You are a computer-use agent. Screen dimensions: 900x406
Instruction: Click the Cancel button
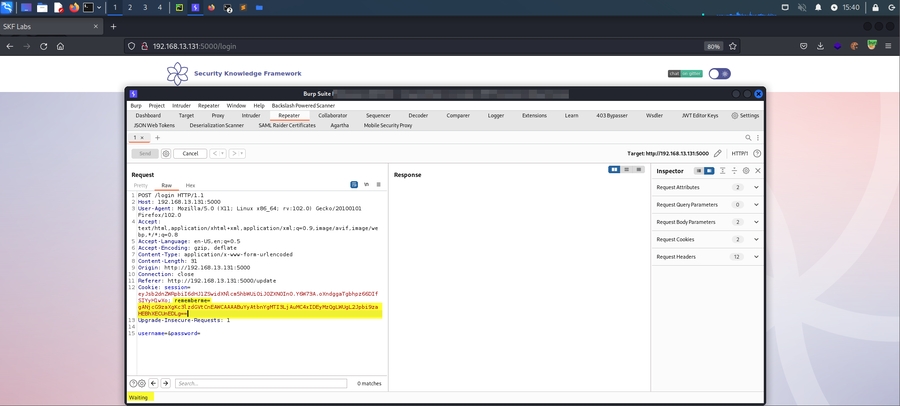click(190, 153)
